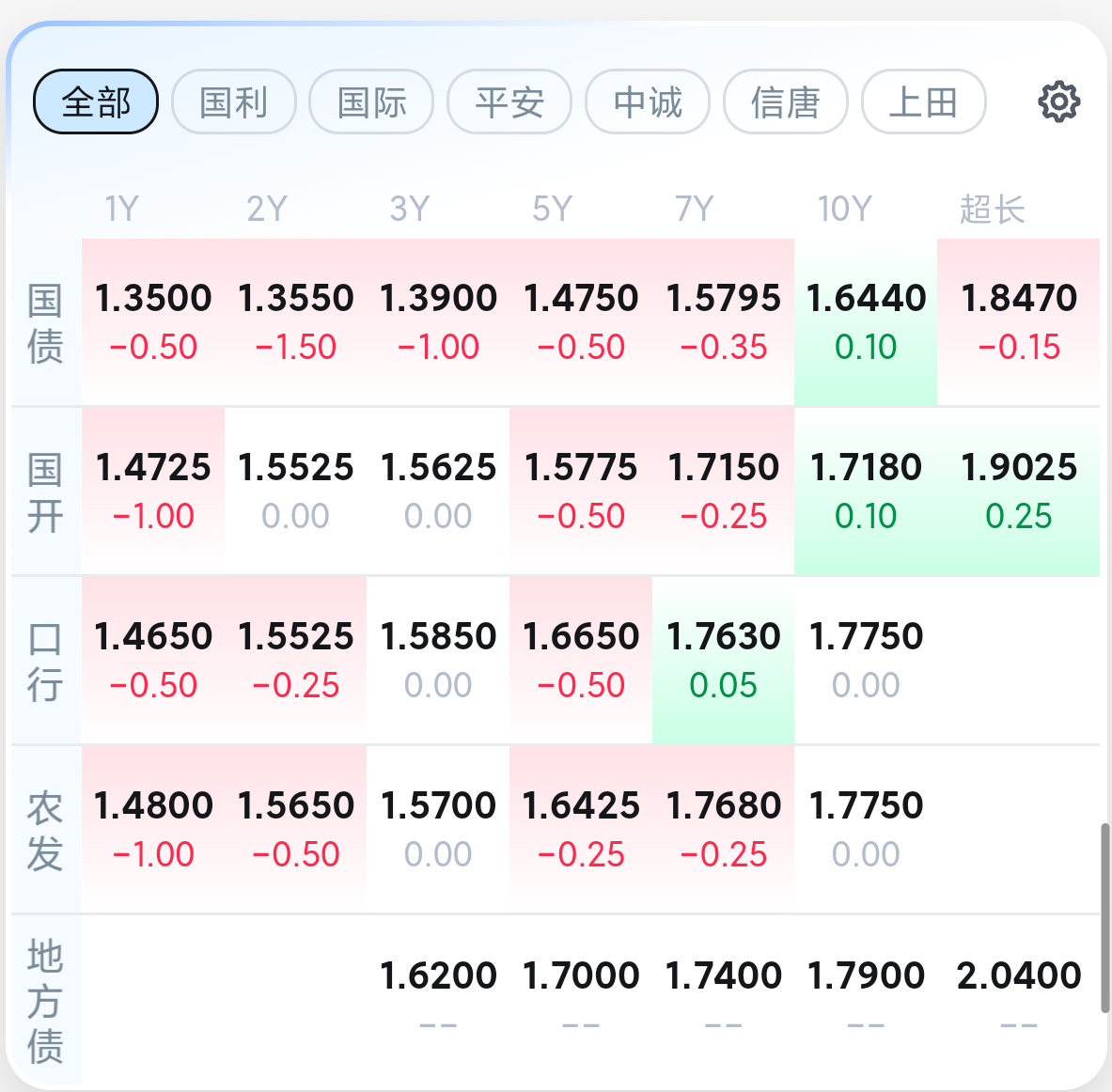Select the 信唐 tab
The height and width of the screenshot is (1092, 1112).
tap(786, 102)
